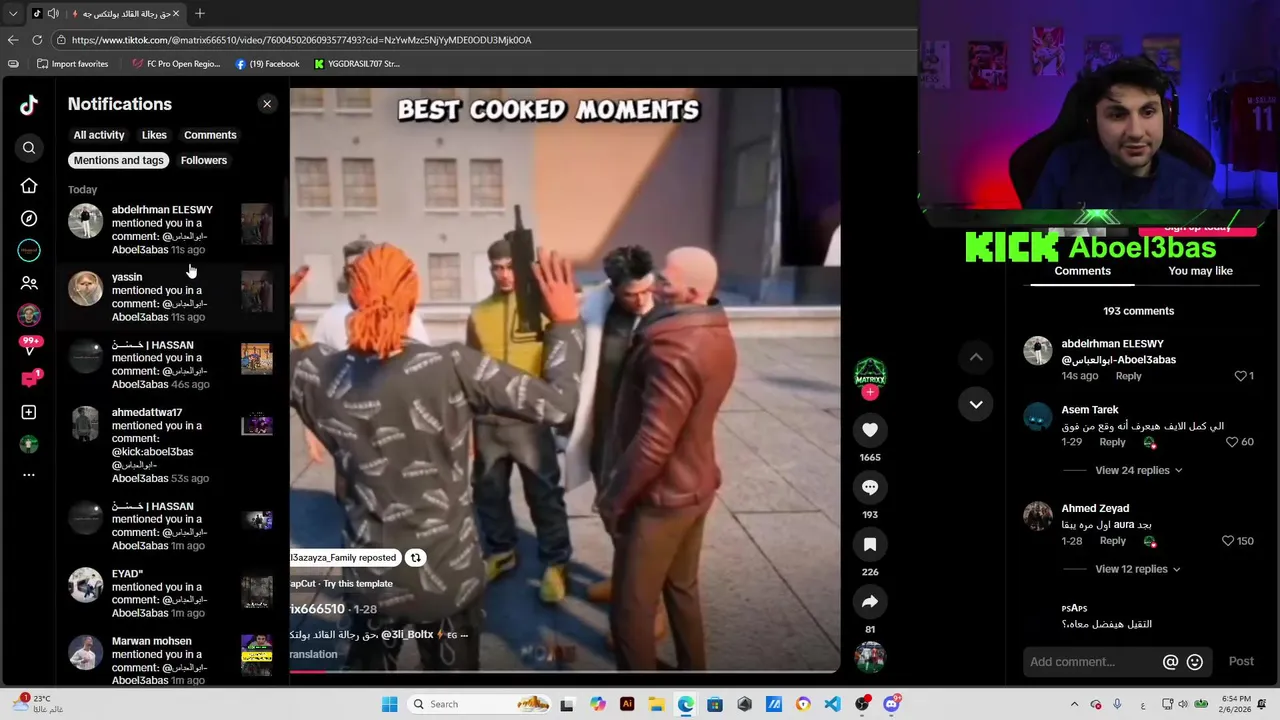Reload the page in browser toolbar
This screenshot has width=1280, height=720.
point(37,40)
